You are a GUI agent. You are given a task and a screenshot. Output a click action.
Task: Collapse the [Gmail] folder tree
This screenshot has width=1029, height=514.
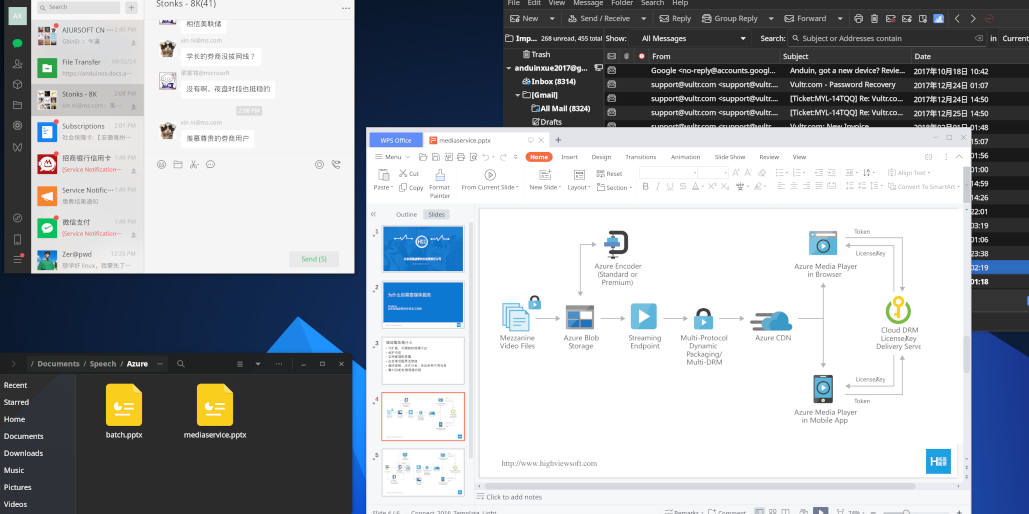(x=518, y=94)
